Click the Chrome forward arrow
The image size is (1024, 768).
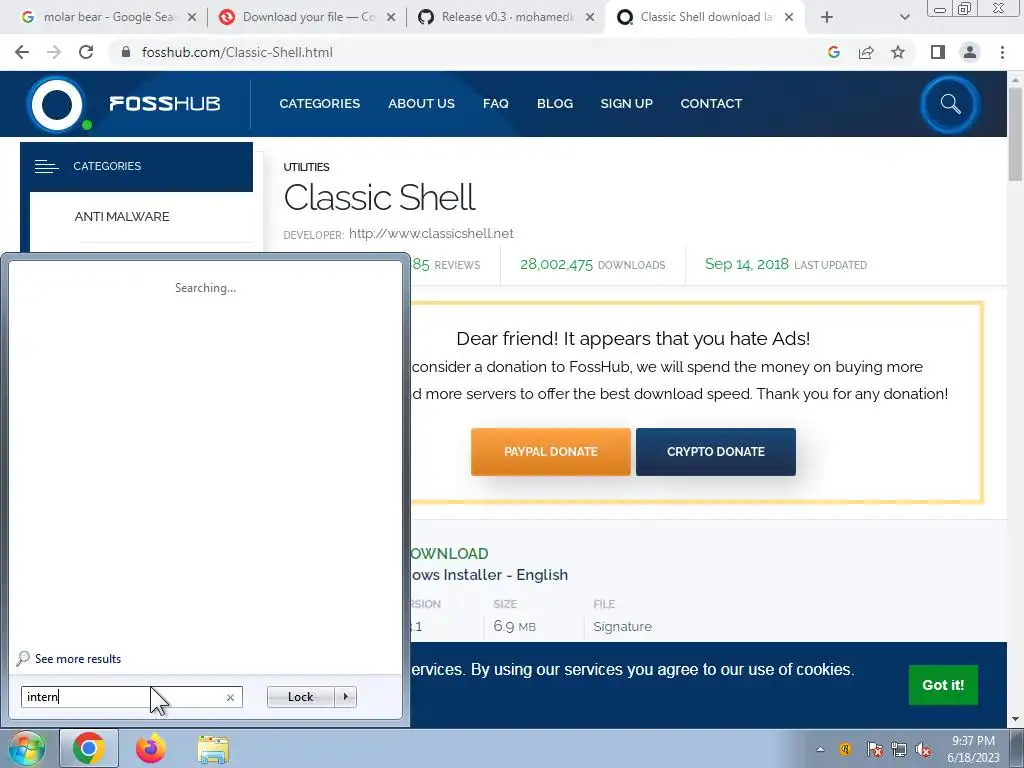tap(54, 52)
